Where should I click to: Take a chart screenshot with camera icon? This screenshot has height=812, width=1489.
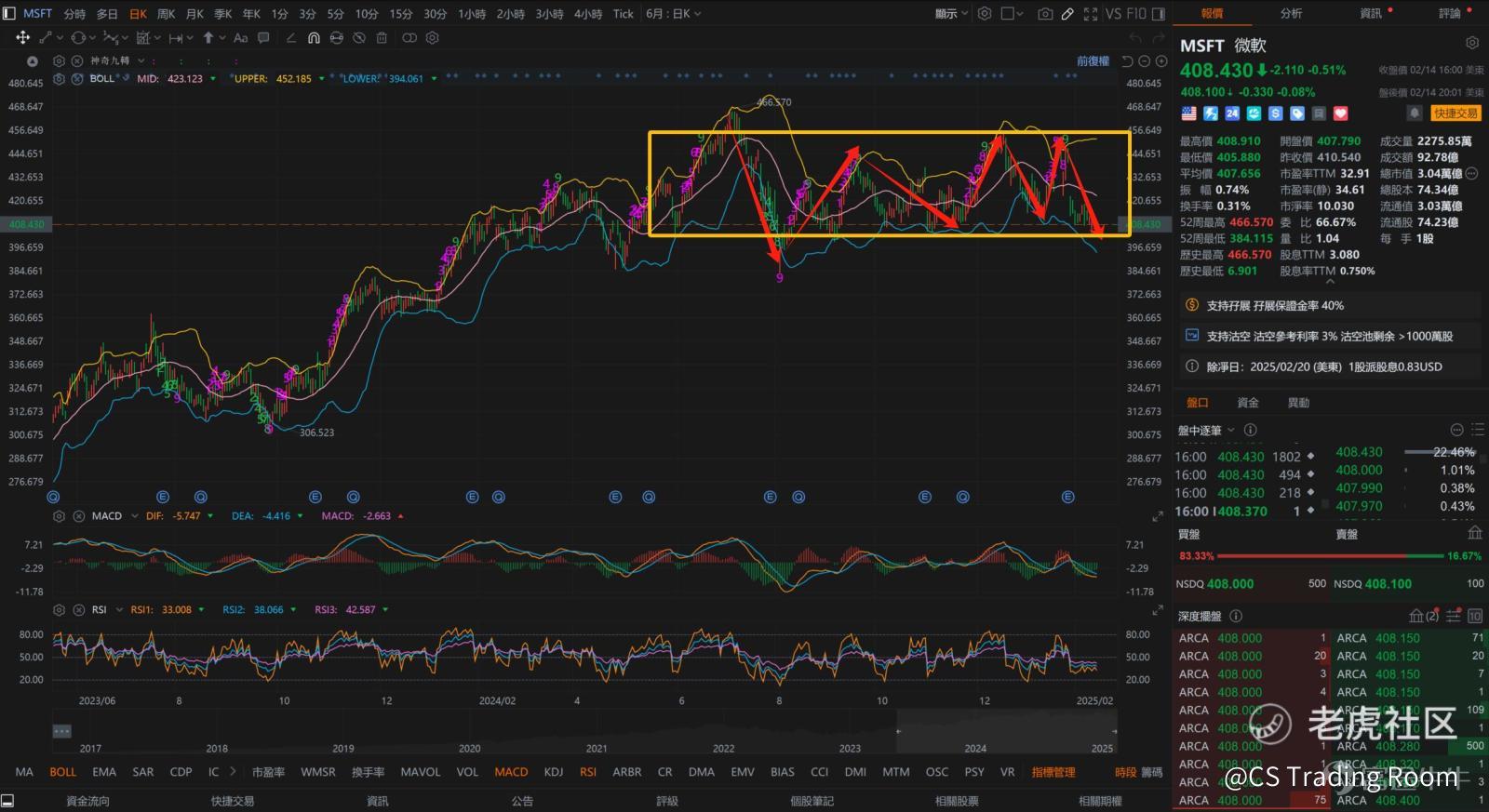(1045, 14)
